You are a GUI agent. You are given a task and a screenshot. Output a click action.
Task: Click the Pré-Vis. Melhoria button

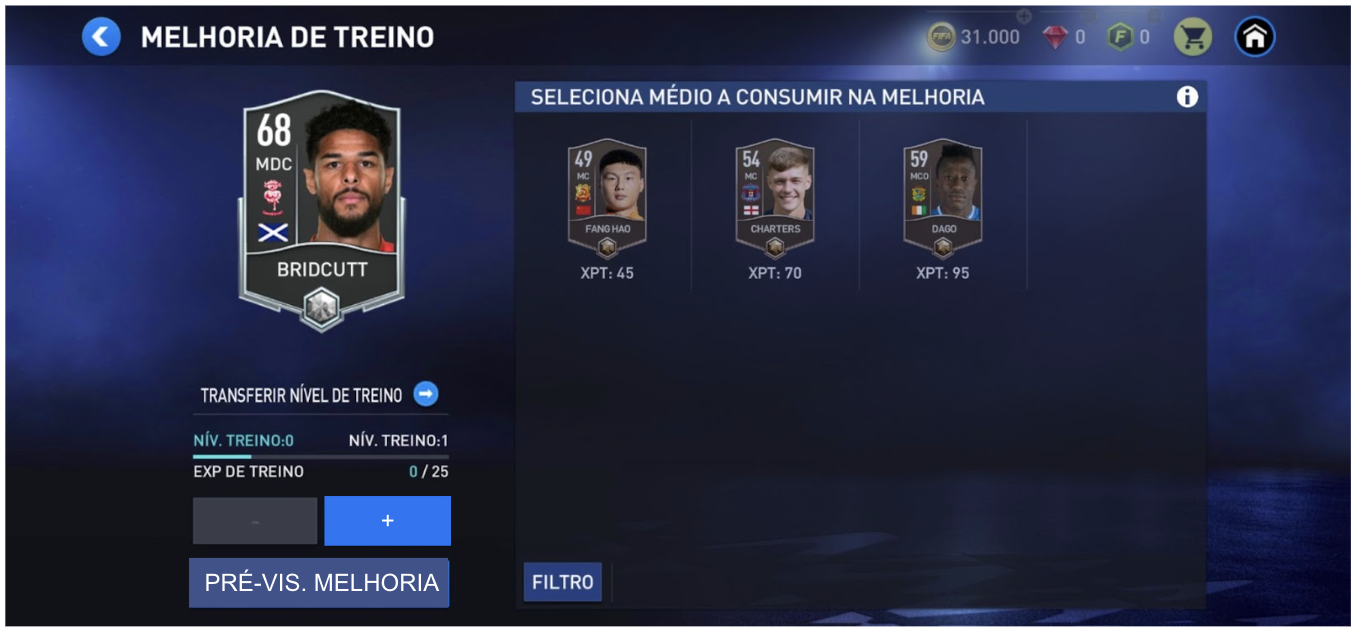[x=319, y=583]
